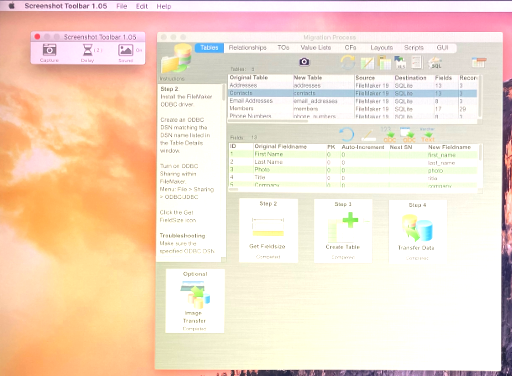Click the table layout icon on the right

tap(479, 62)
